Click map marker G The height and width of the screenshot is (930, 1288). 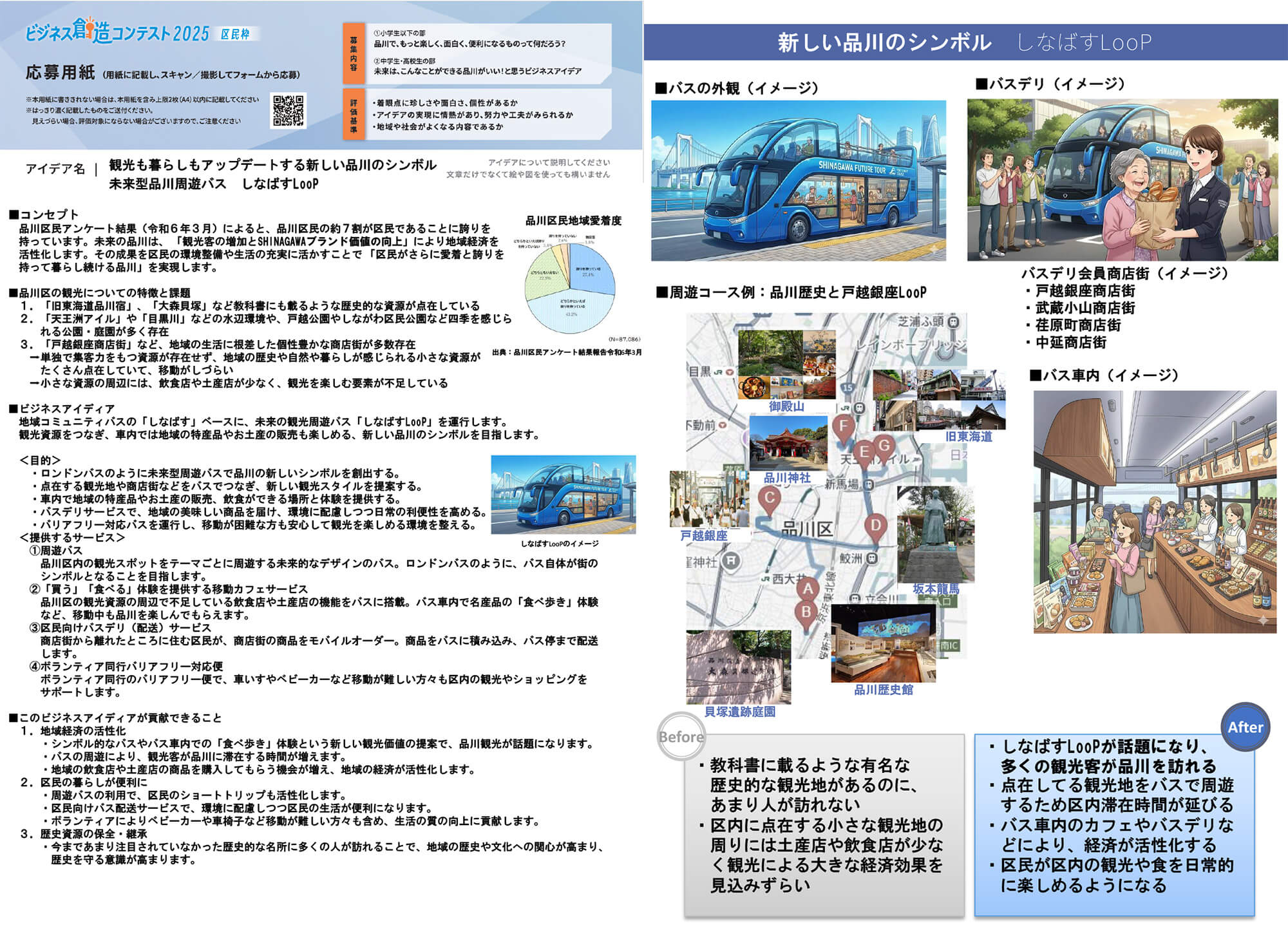click(884, 445)
